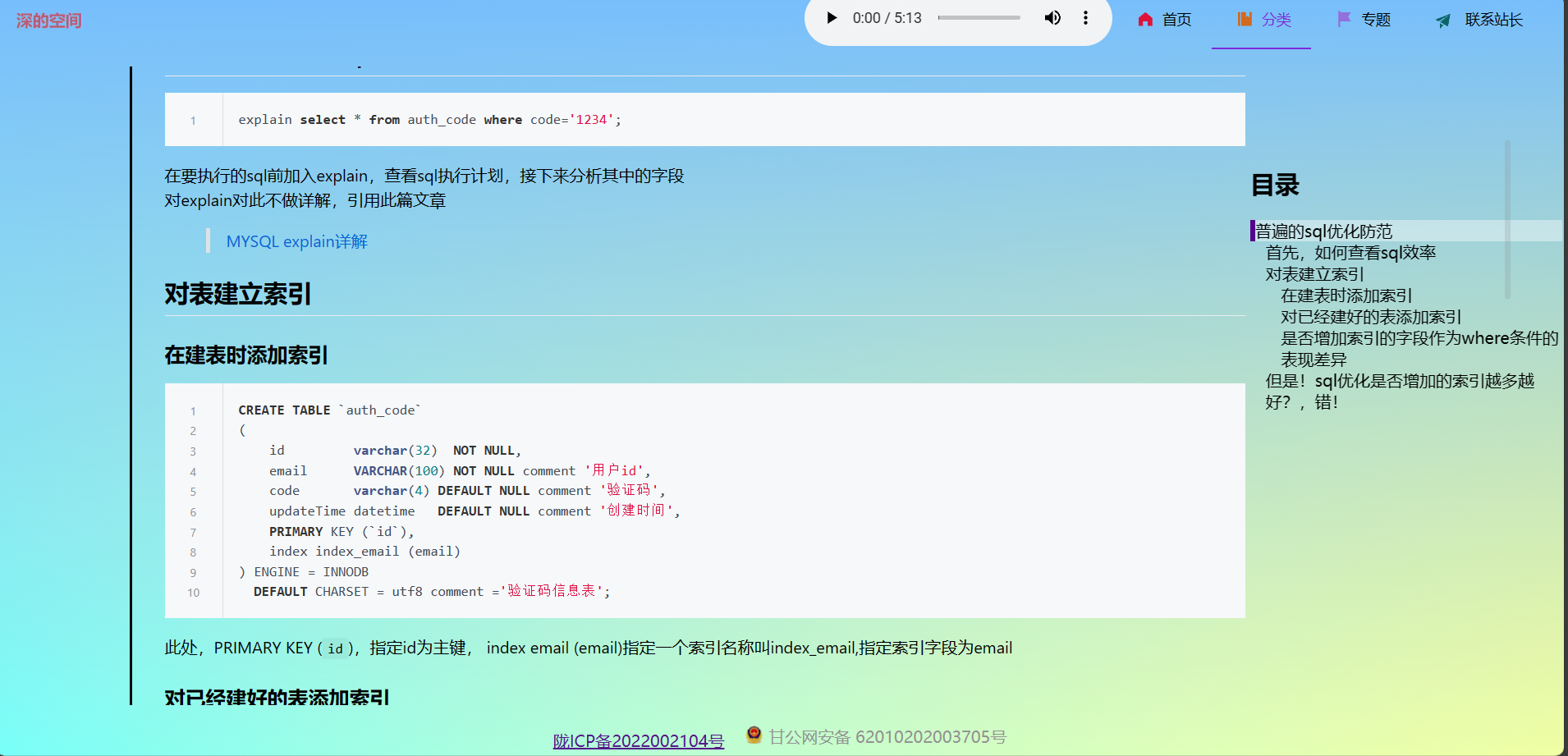Open audio player more options menu

pyautogui.click(x=1085, y=18)
